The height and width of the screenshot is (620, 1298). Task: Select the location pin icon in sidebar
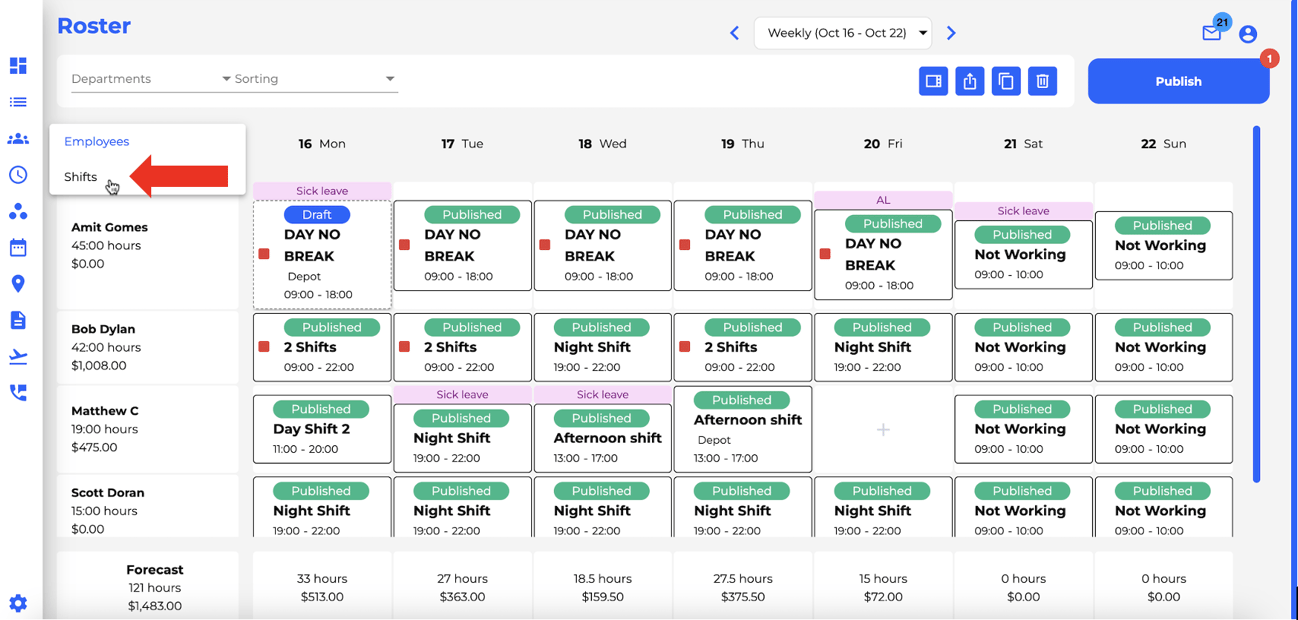(17, 283)
